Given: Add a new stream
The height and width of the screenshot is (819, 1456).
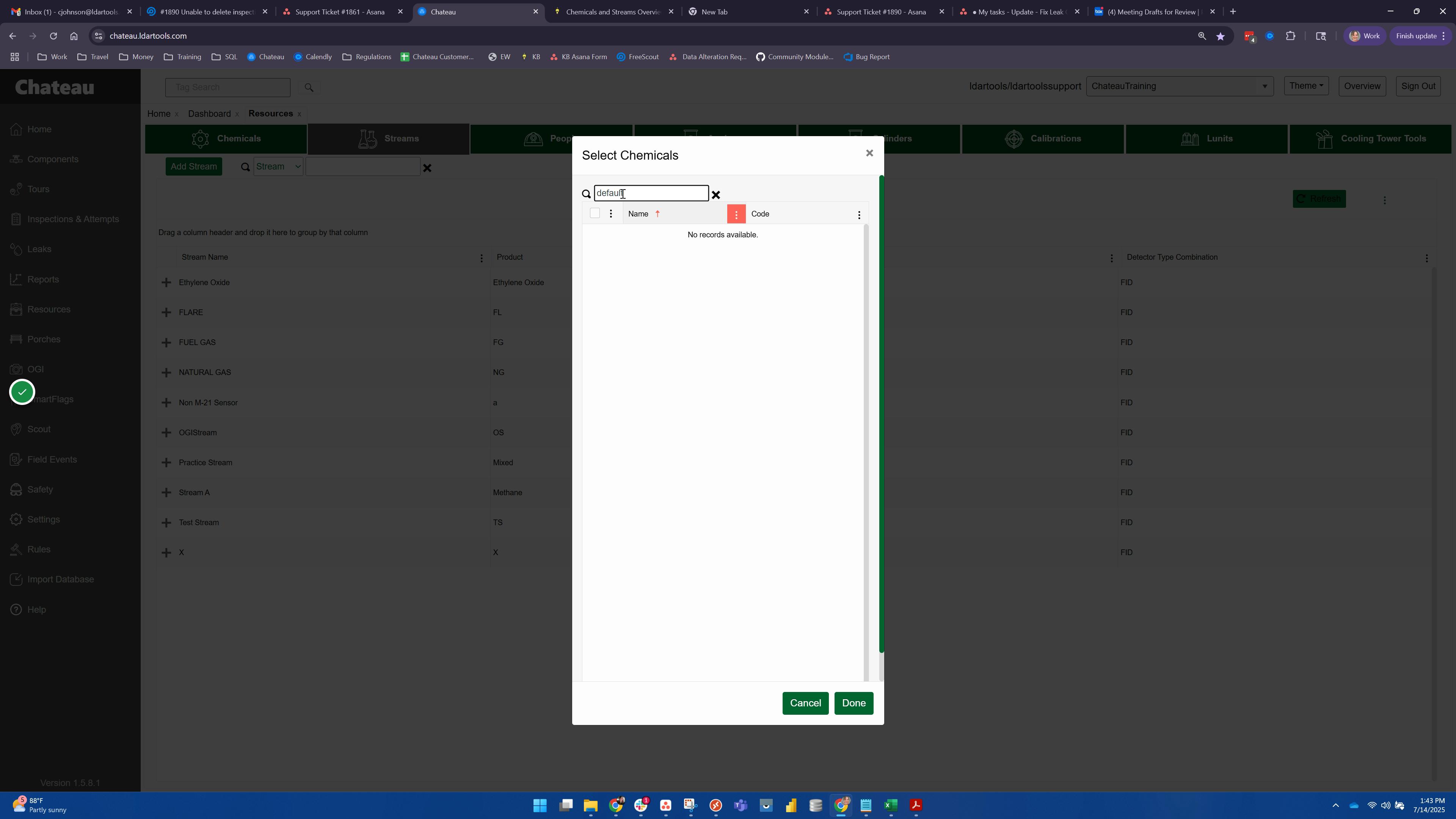Looking at the screenshot, I should 194,167.
